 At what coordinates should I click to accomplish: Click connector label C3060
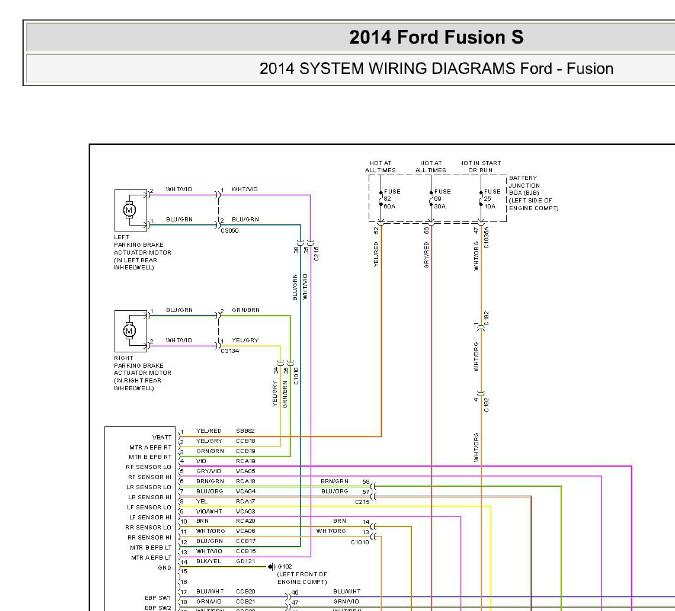[x=229, y=231]
